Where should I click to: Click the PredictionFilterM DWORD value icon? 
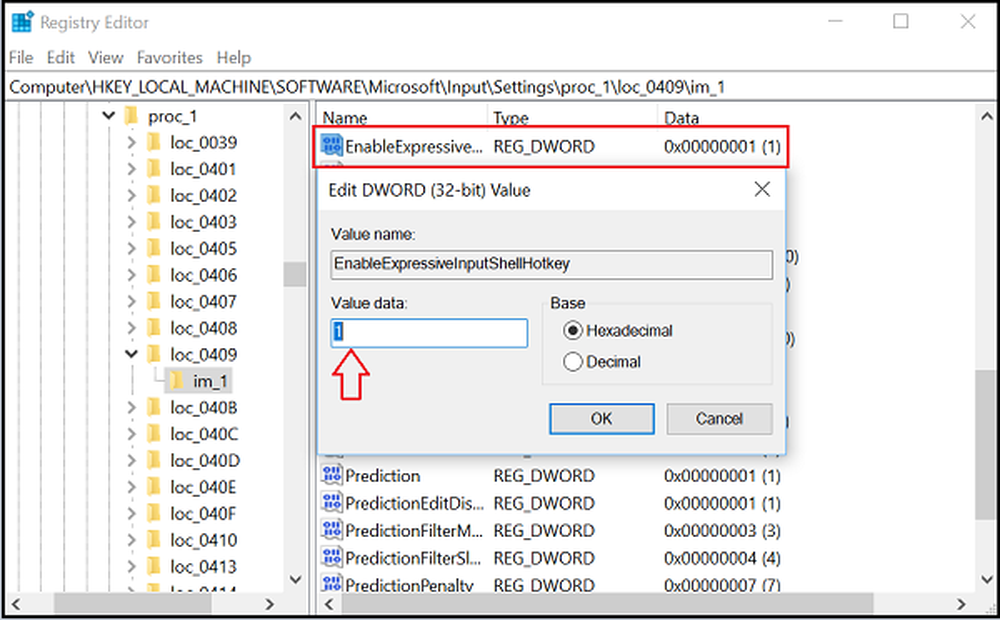click(332, 530)
